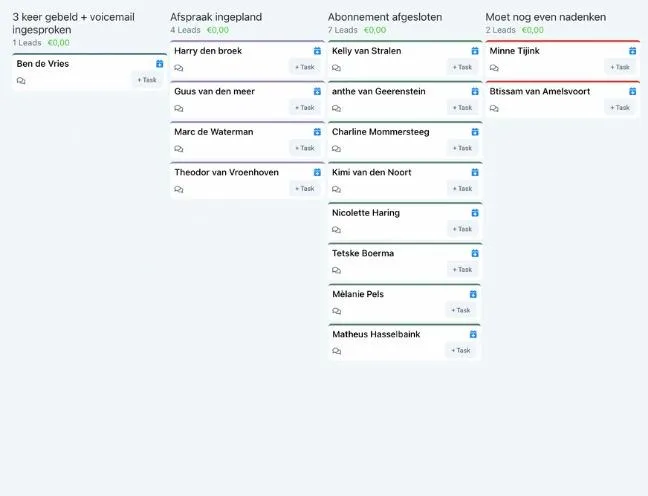This screenshot has width=648, height=496.
Task: Click calendar icon on Guus van den meer
Action: (317, 91)
